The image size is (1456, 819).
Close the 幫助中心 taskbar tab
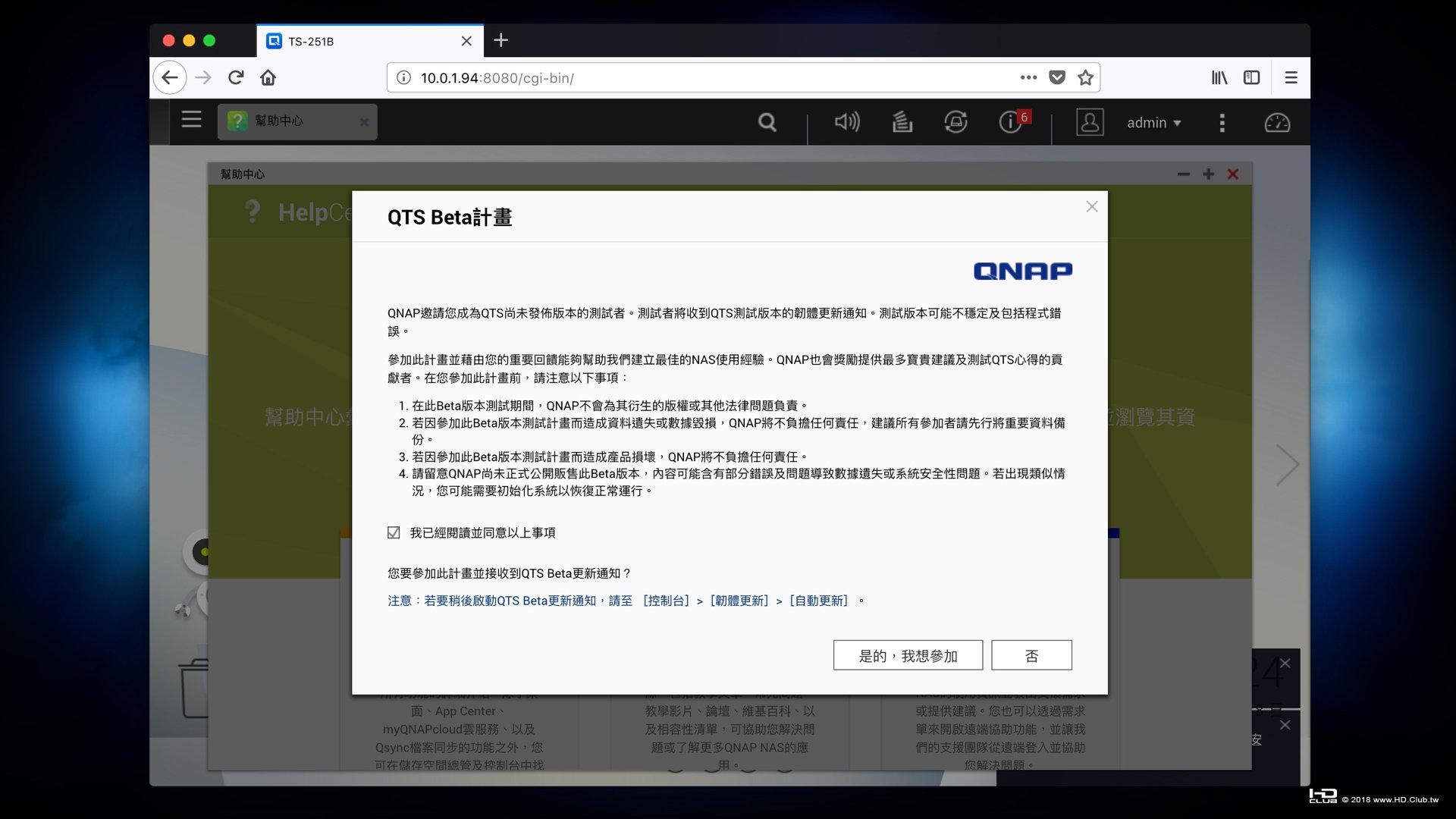pos(364,122)
